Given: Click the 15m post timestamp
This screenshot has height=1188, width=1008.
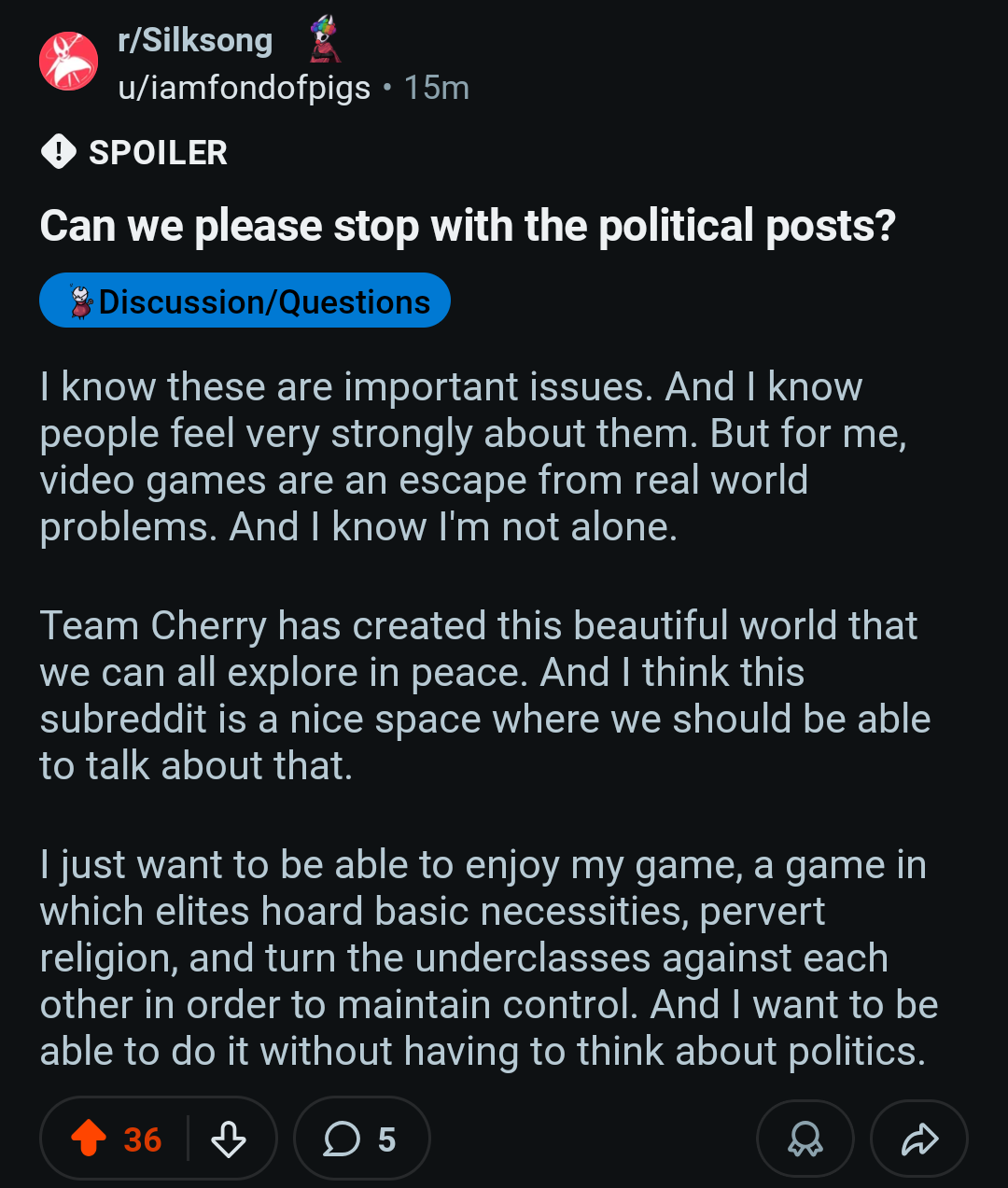Looking at the screenshot, I should coord(437,88).
